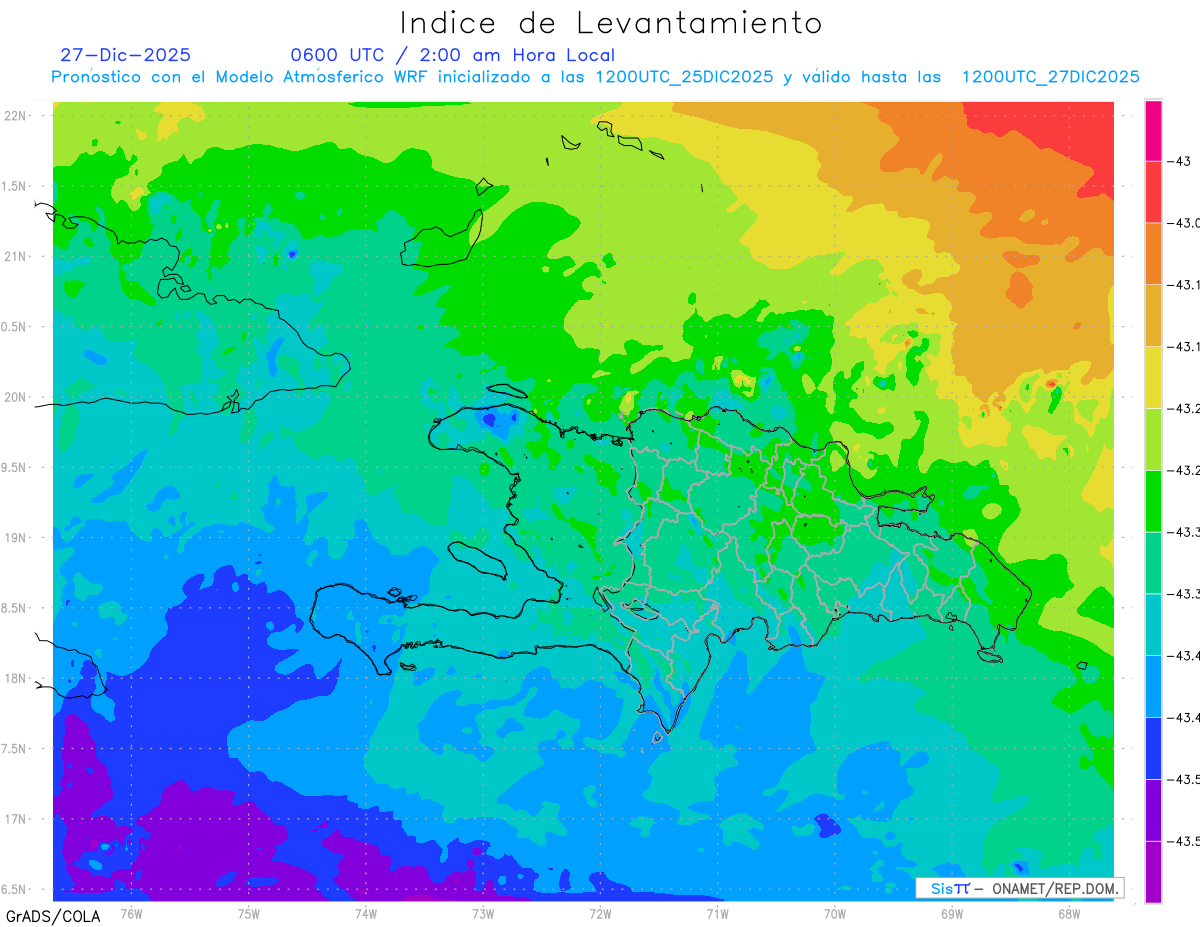Click the 'Pronostico con el Modelo Atmosferico WRF' line
This screenshot has width=1200, height=927.
pos(595,77)
